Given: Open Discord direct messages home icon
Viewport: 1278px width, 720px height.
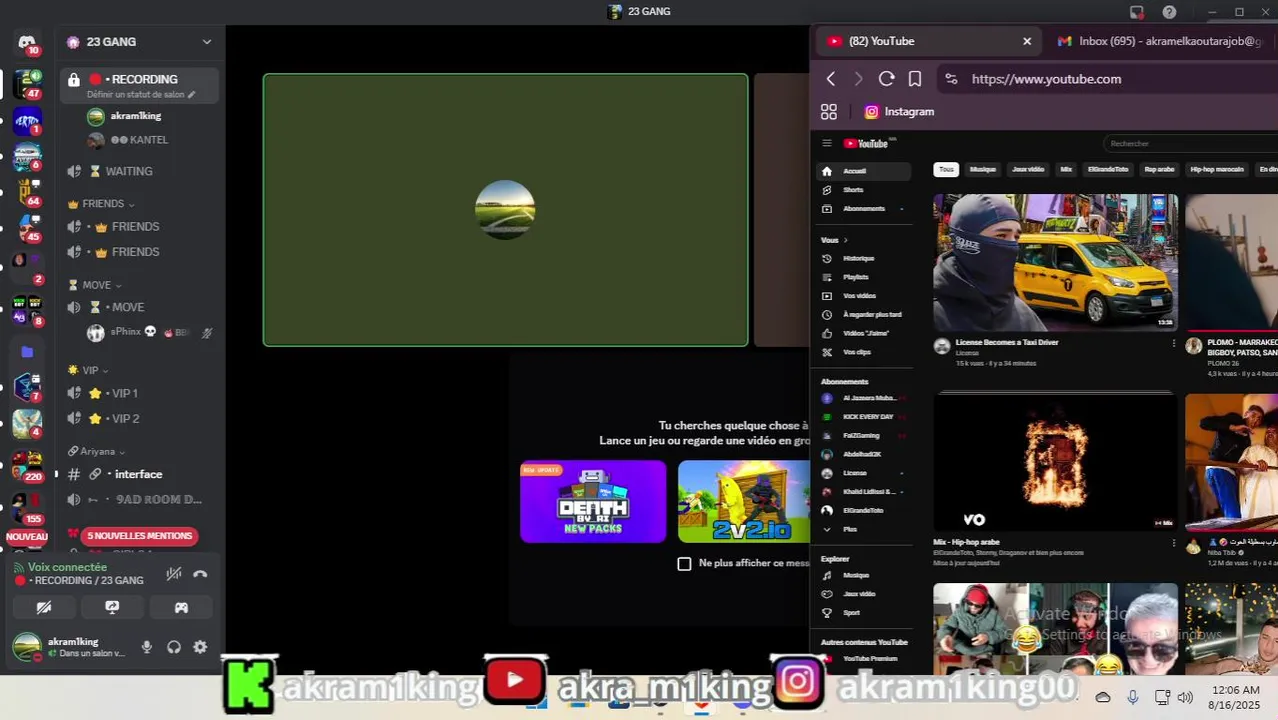Looking at the screenshot, I should pyautogui.click(x=27, y=42).
